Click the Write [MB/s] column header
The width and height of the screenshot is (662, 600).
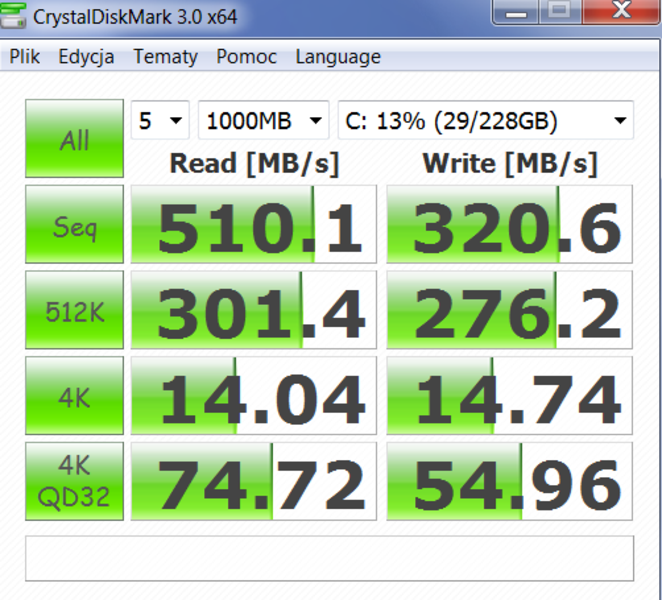pos(510,164)
